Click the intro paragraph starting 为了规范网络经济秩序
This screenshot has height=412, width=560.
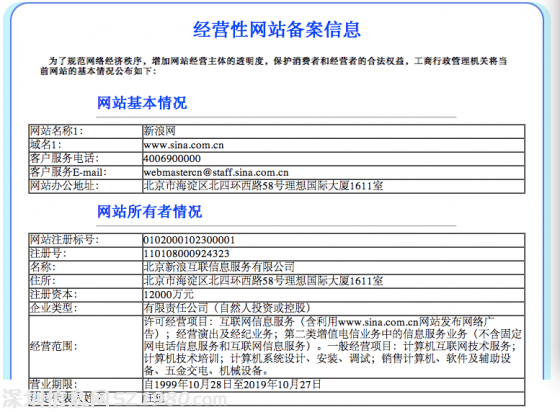pyautogui.click(x=273, y=66)
